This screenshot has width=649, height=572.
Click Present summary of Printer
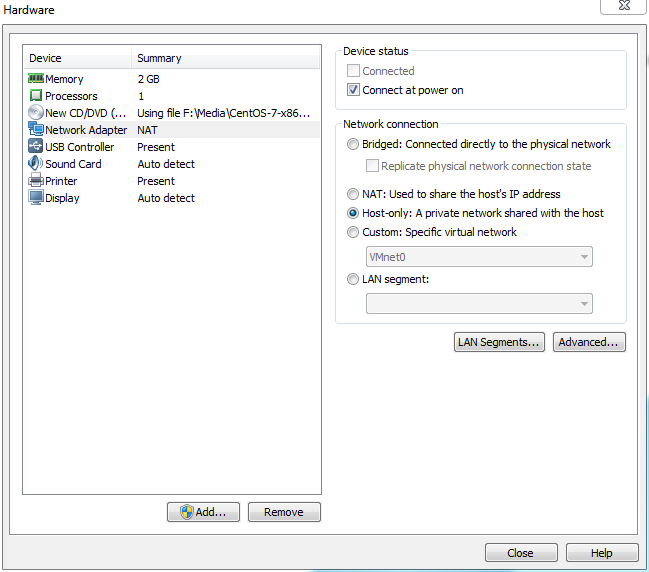click(156, 181)
